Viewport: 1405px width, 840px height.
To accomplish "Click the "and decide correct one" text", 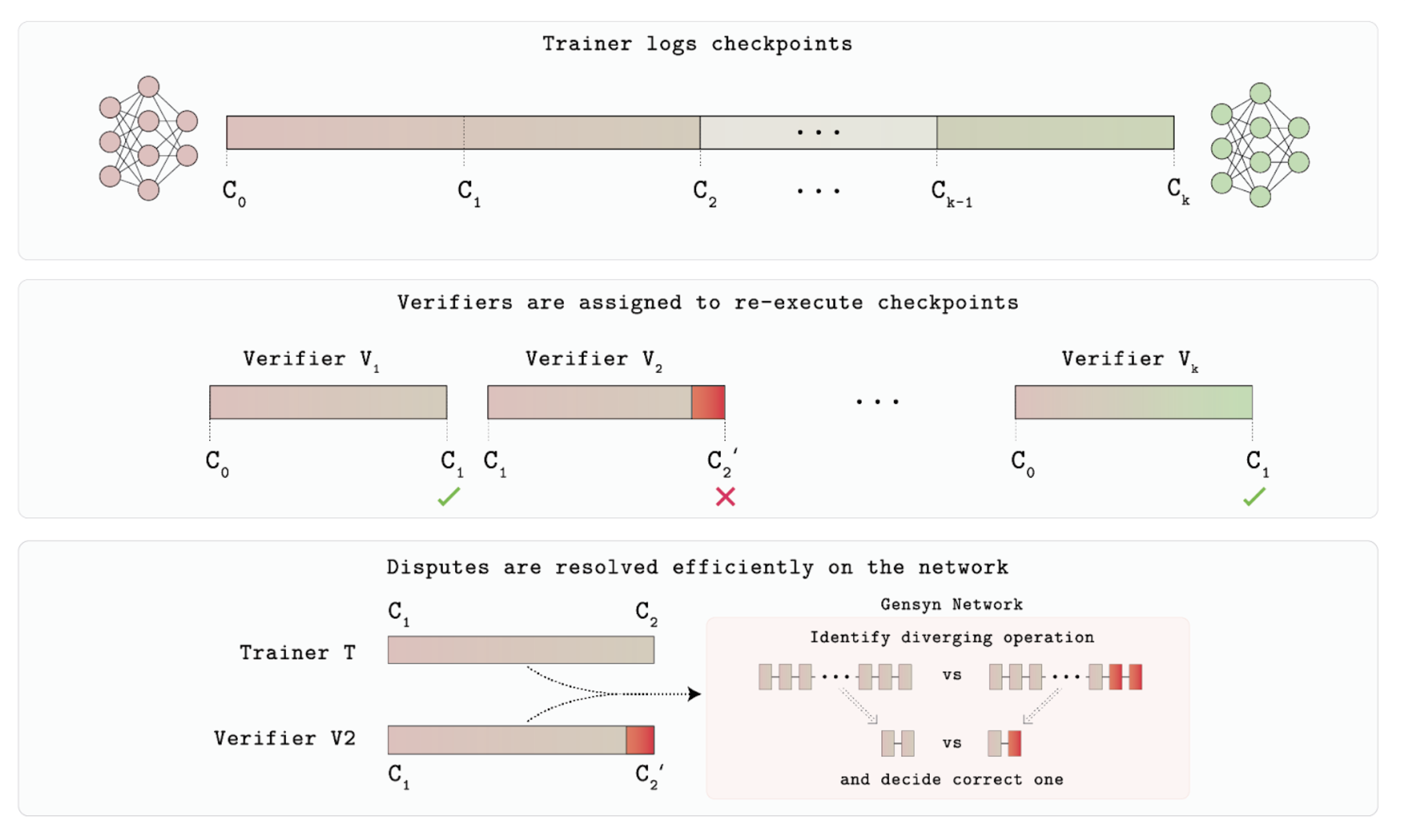I will point(951,779).
